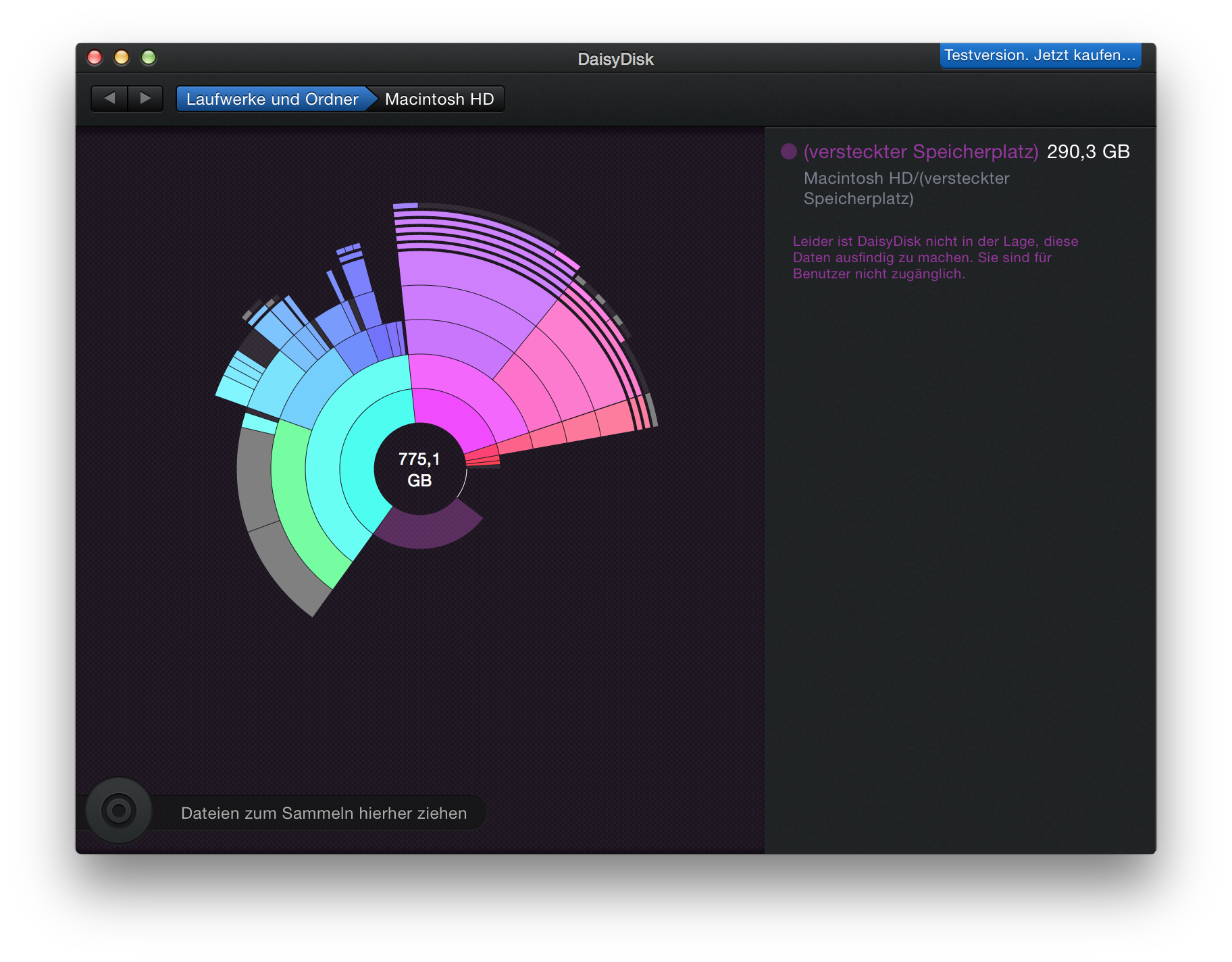Click the forward navigation arrow
The height and width of the screenshot is (962, 1232).
click(145, 99)
